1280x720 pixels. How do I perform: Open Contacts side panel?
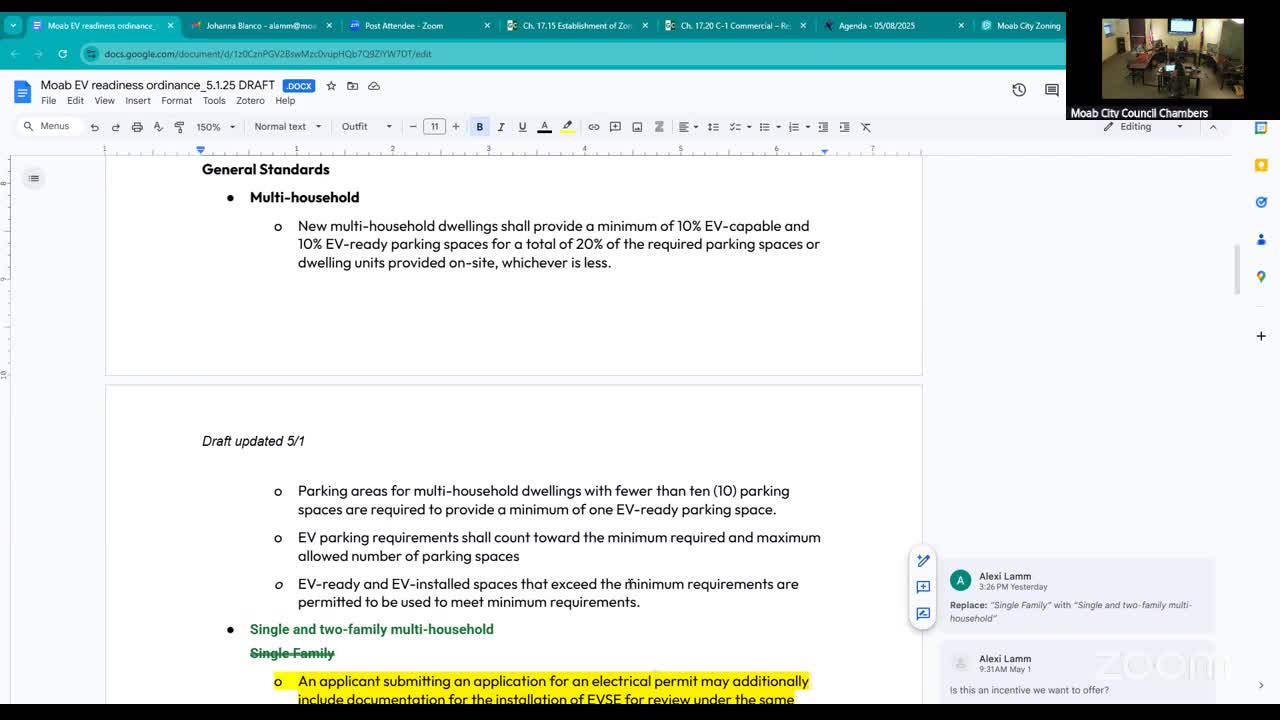coord(1261,239)
